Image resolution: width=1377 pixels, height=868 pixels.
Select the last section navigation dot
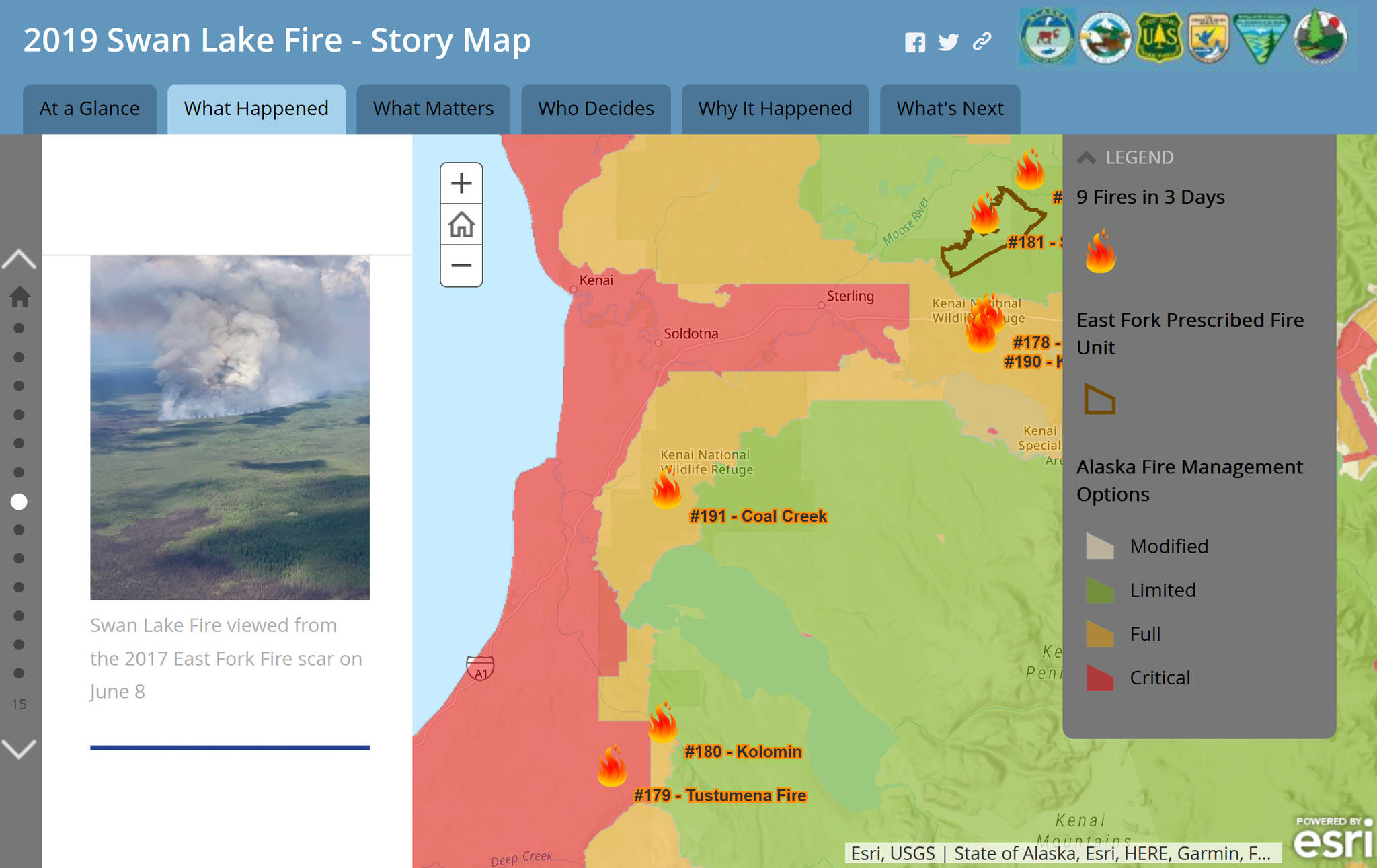[19, 673]
